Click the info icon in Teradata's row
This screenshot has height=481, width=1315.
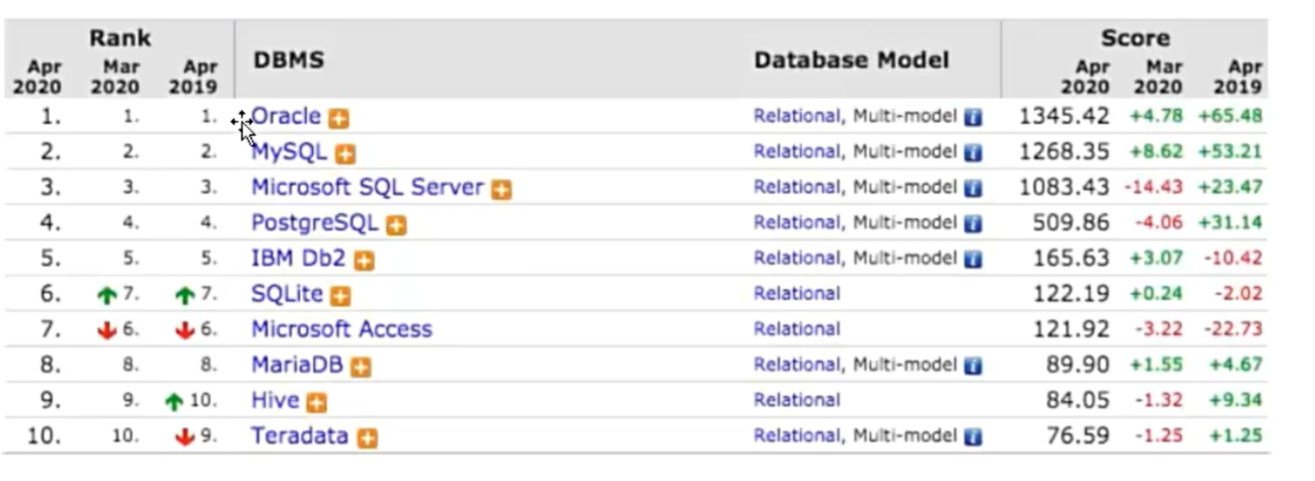(x=973, y=437)
